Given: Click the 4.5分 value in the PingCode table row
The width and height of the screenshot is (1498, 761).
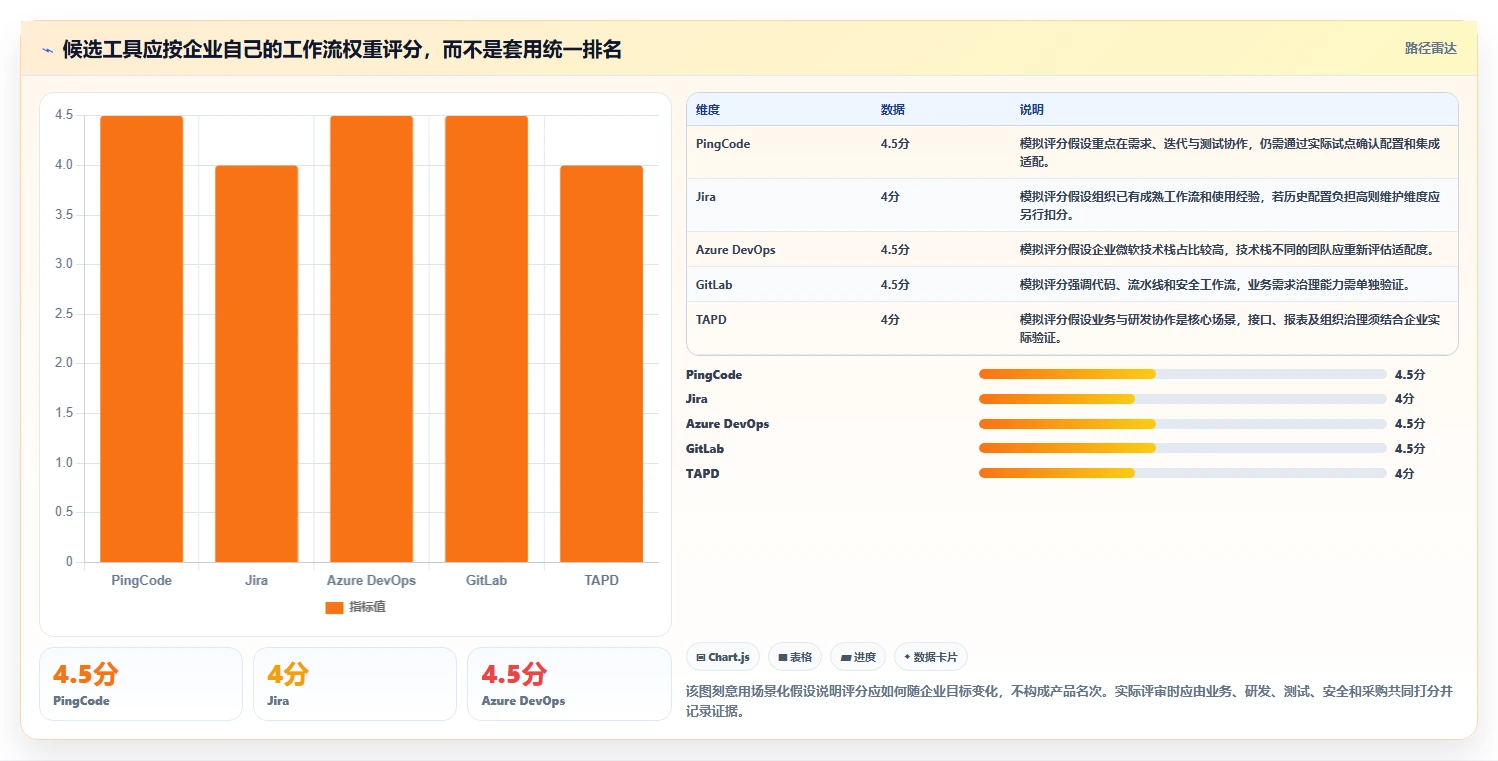Looking at the screenshot, I should tap(895, 144).
